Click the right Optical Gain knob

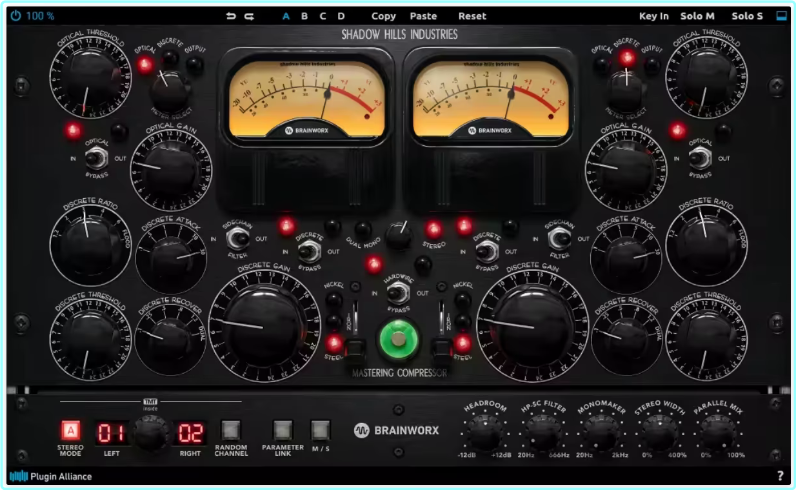[x=626, y=170]
